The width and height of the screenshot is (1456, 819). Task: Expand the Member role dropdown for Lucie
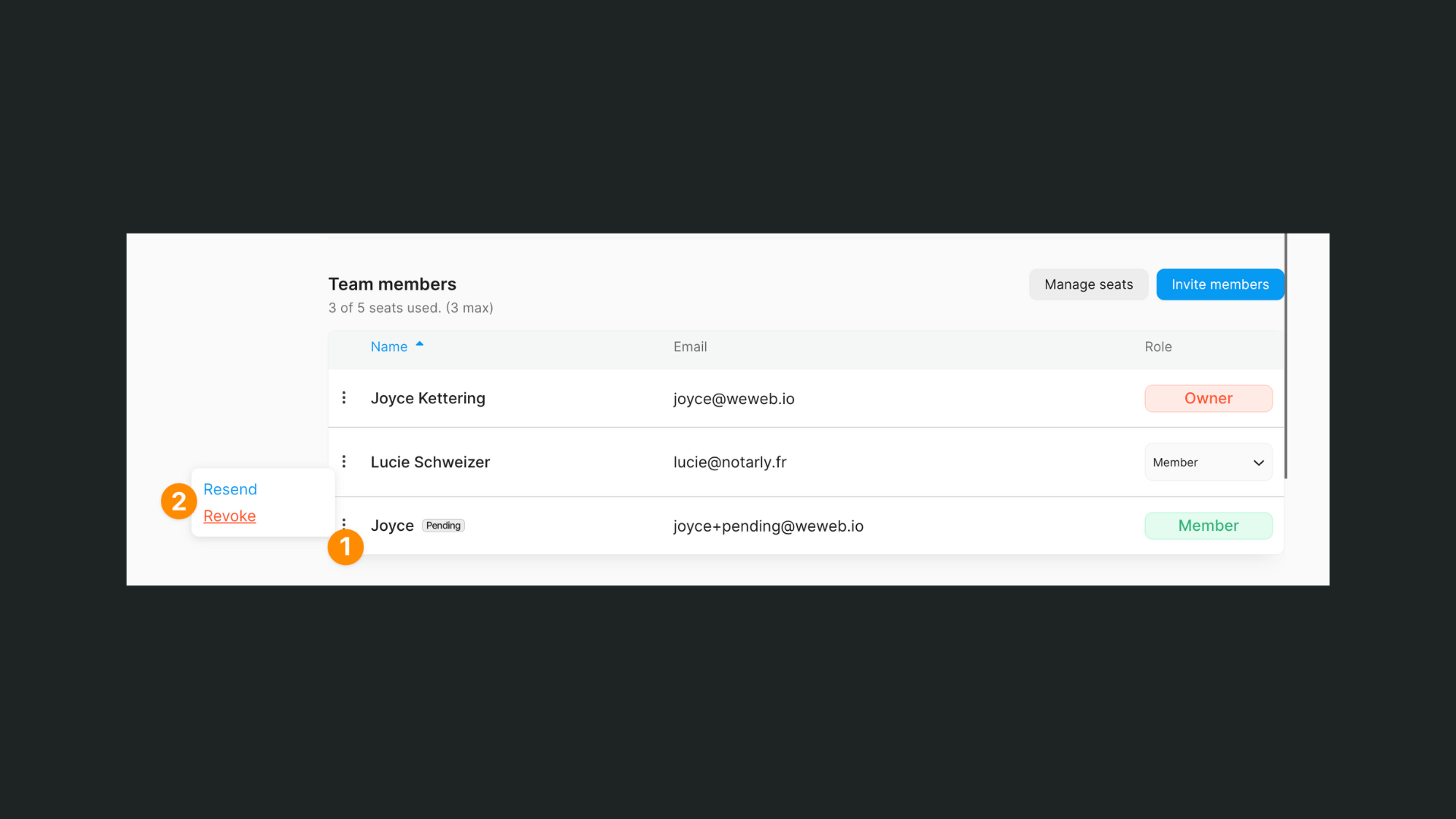(x=1207, y=463)
